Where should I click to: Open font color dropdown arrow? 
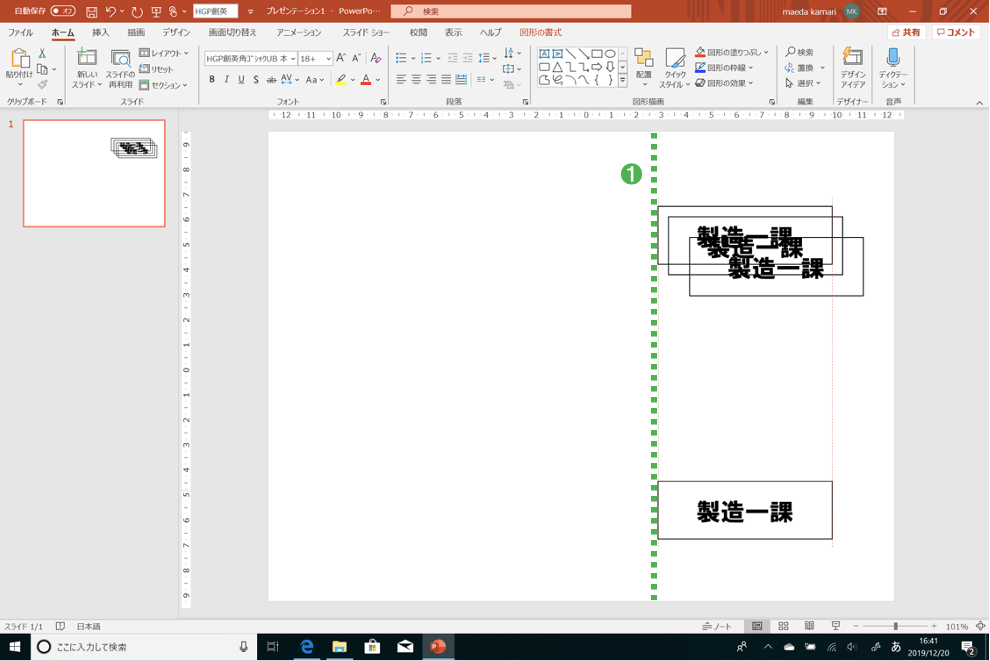[378, 80]
